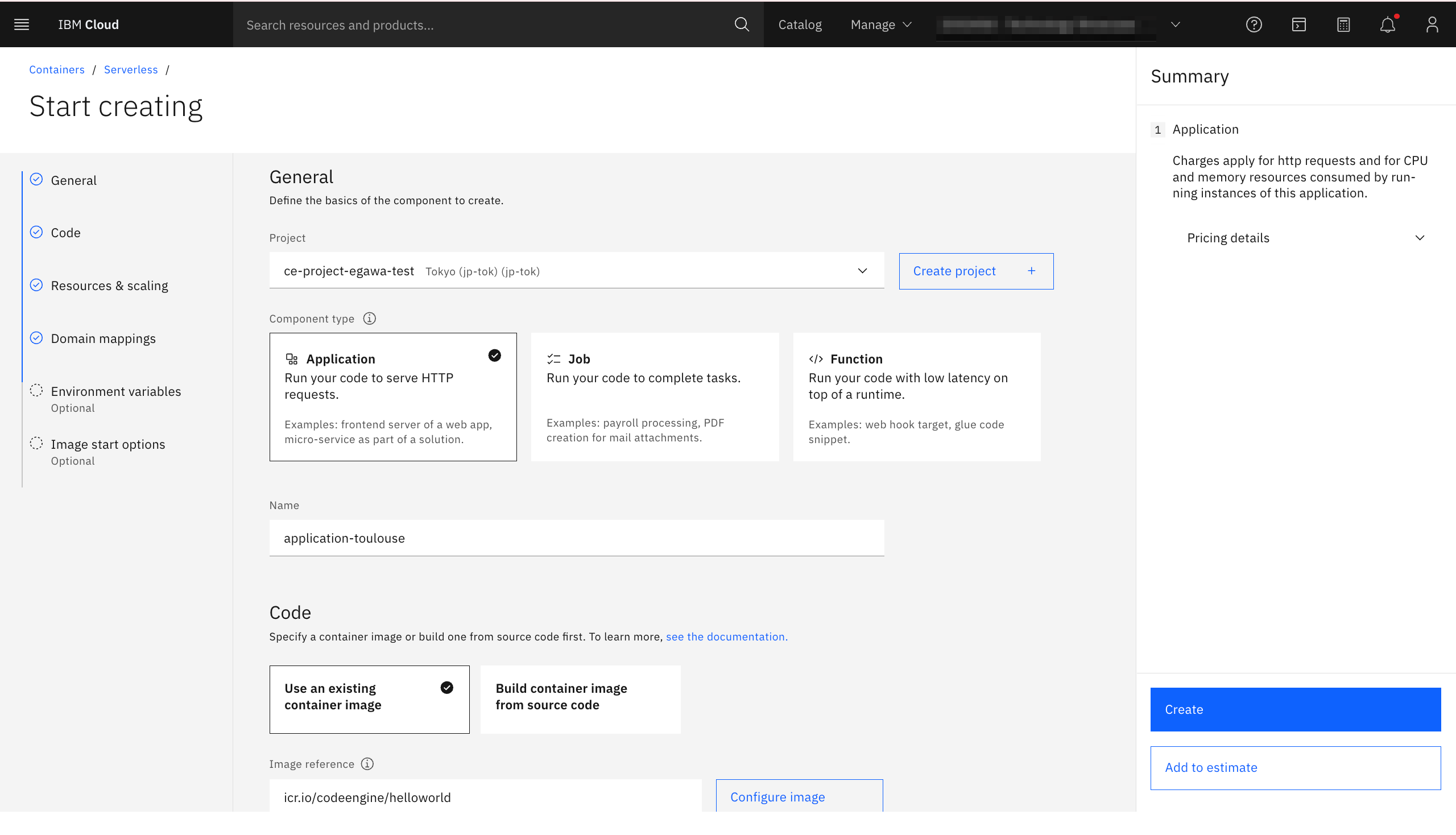Open the user profile avatar icon
The image size is (1456, 835).
[x=1432, y=24]
